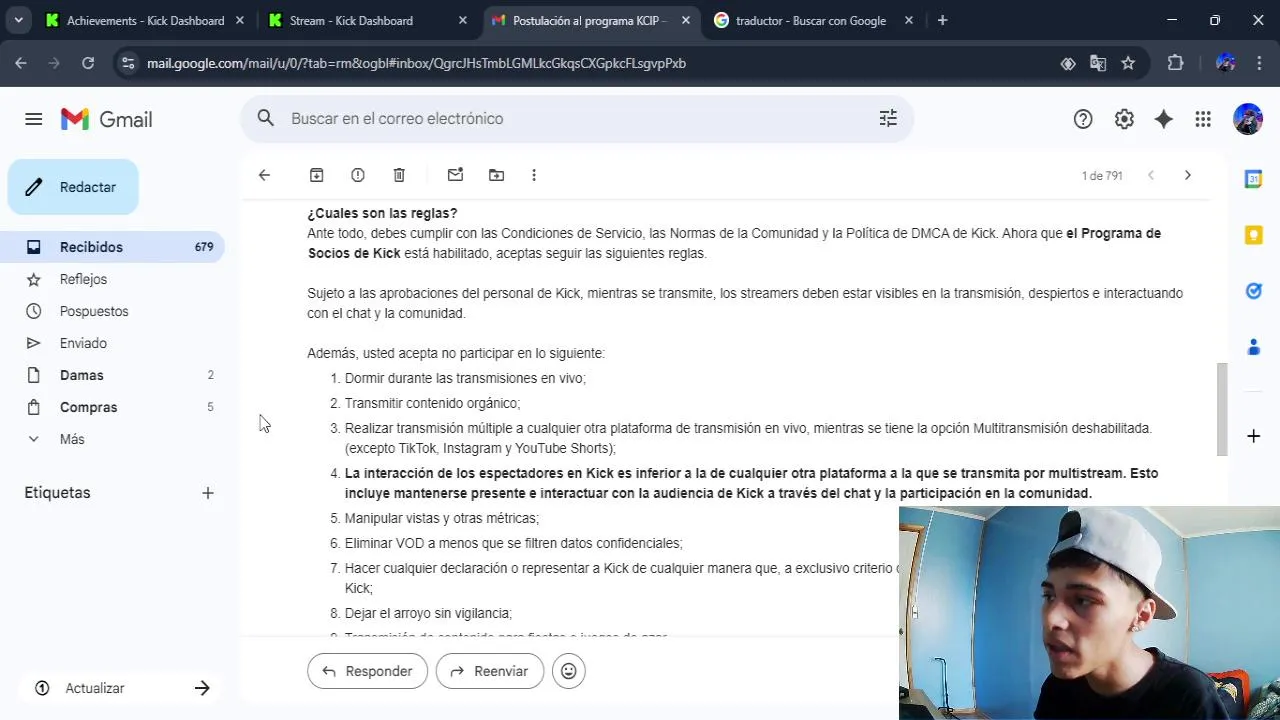Switch to traductor Google search tab
The height and width of the screenshot is (720, 1280).
coord(811,20)
